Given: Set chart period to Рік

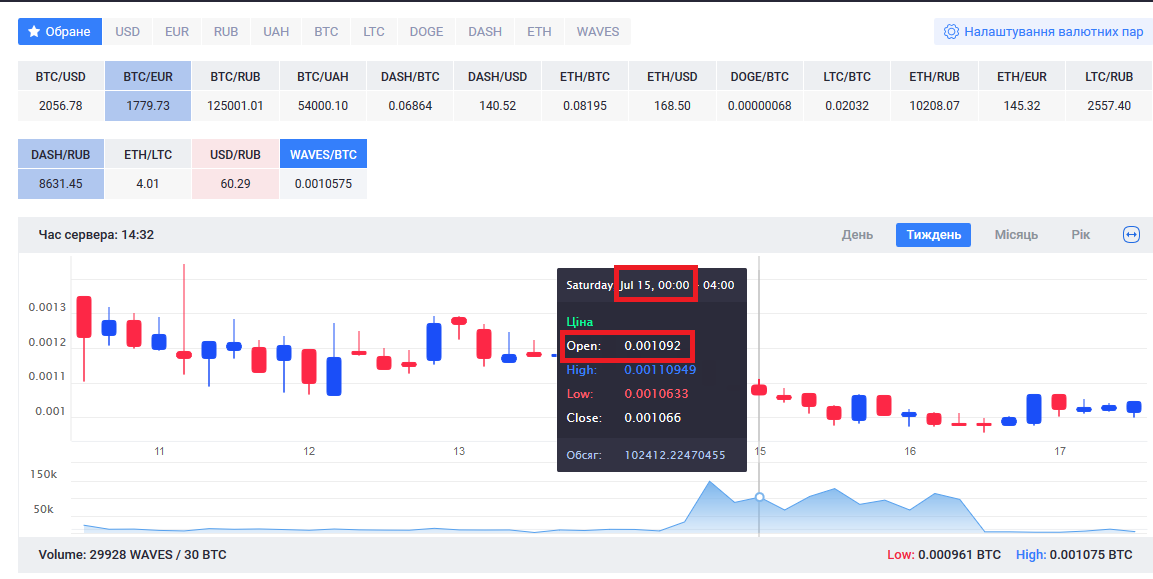Looking at the screenshot, I should (1080, 235).
